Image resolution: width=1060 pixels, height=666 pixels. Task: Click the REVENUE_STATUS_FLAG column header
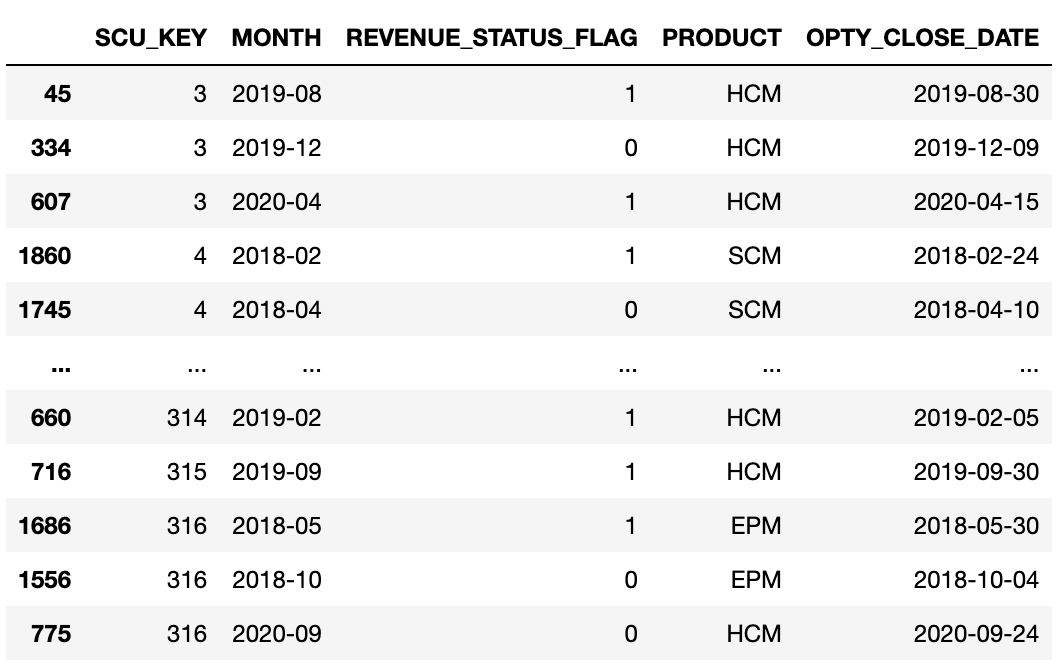point(491,39)
